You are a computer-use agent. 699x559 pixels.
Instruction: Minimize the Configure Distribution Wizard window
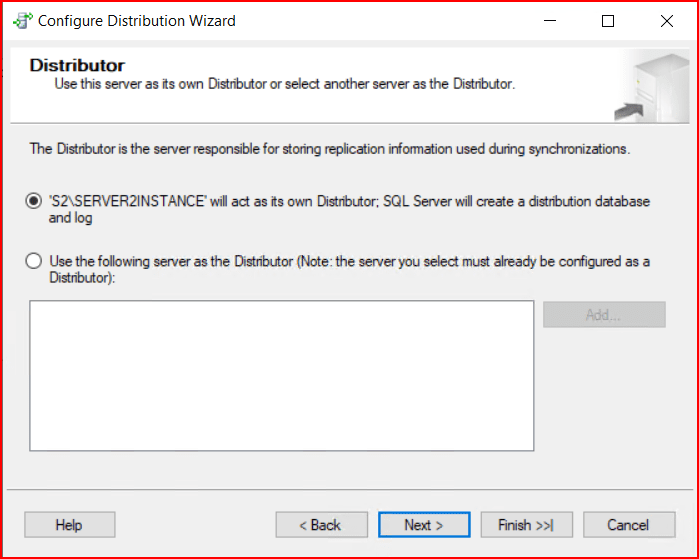tap(548, 21)
